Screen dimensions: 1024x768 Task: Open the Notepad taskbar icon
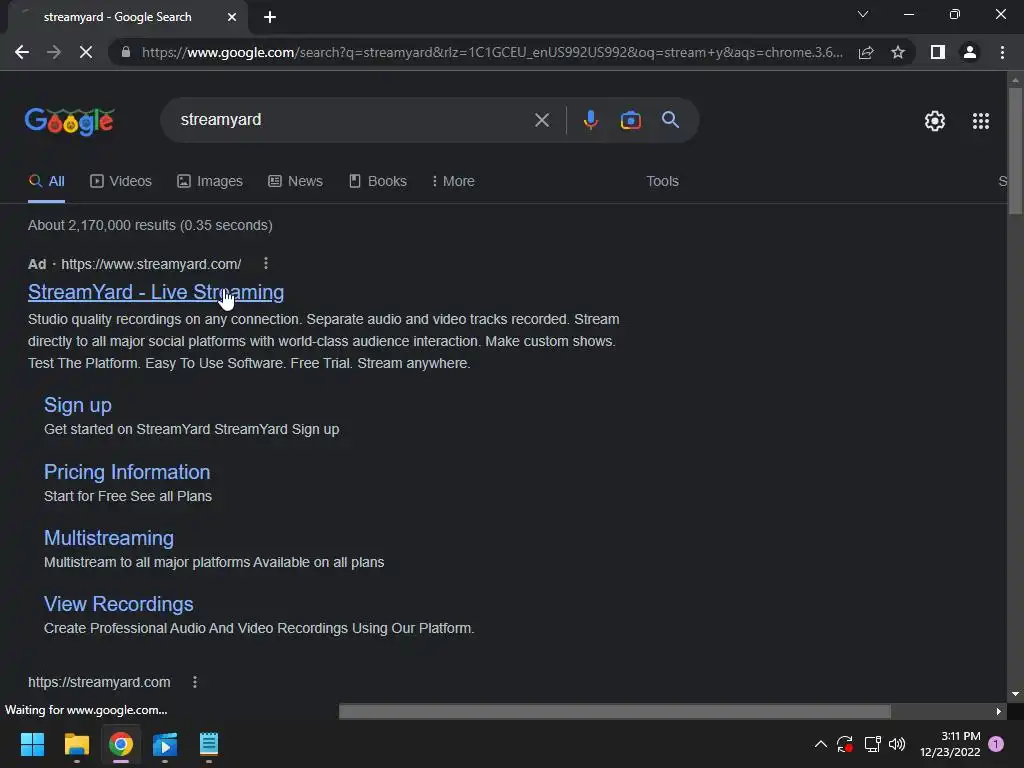(209, 744)
